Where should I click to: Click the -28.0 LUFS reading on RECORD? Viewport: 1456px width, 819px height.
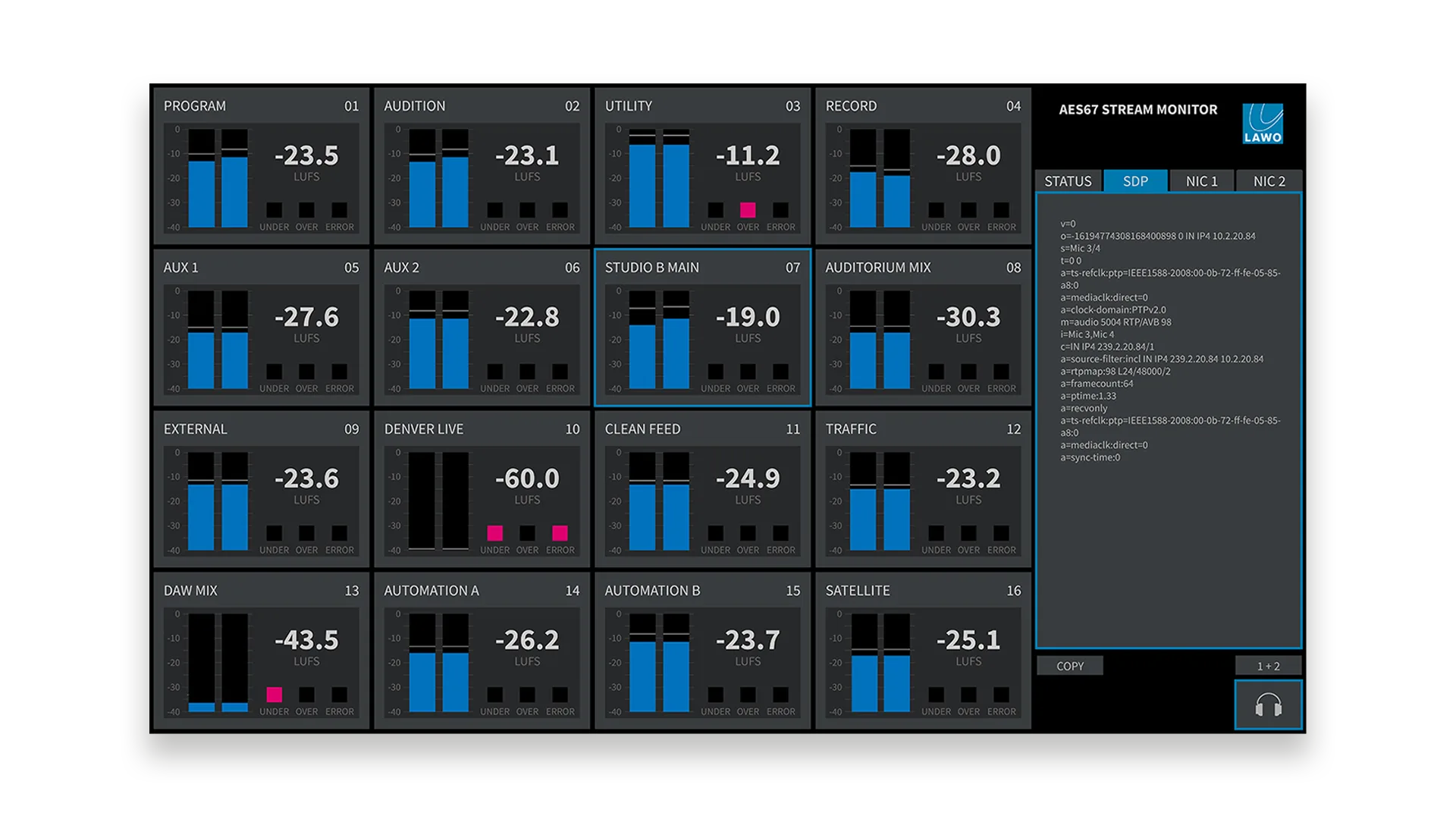click(x=968, y=157)
